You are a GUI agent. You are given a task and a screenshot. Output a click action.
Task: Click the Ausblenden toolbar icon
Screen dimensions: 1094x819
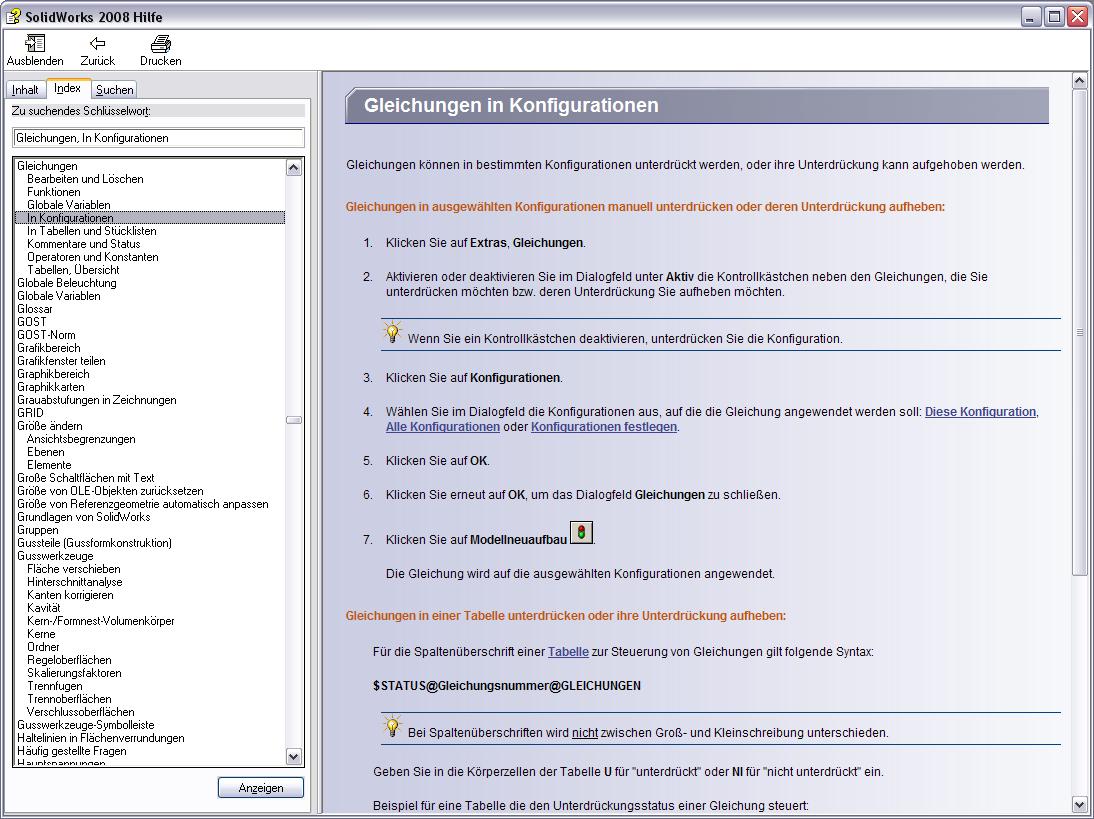point(35,43)
